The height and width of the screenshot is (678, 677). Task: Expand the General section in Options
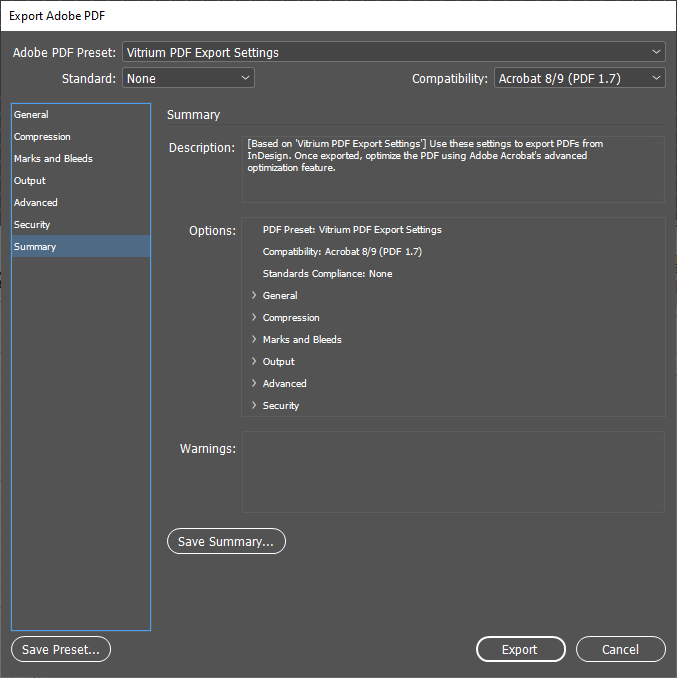[254, 295]
